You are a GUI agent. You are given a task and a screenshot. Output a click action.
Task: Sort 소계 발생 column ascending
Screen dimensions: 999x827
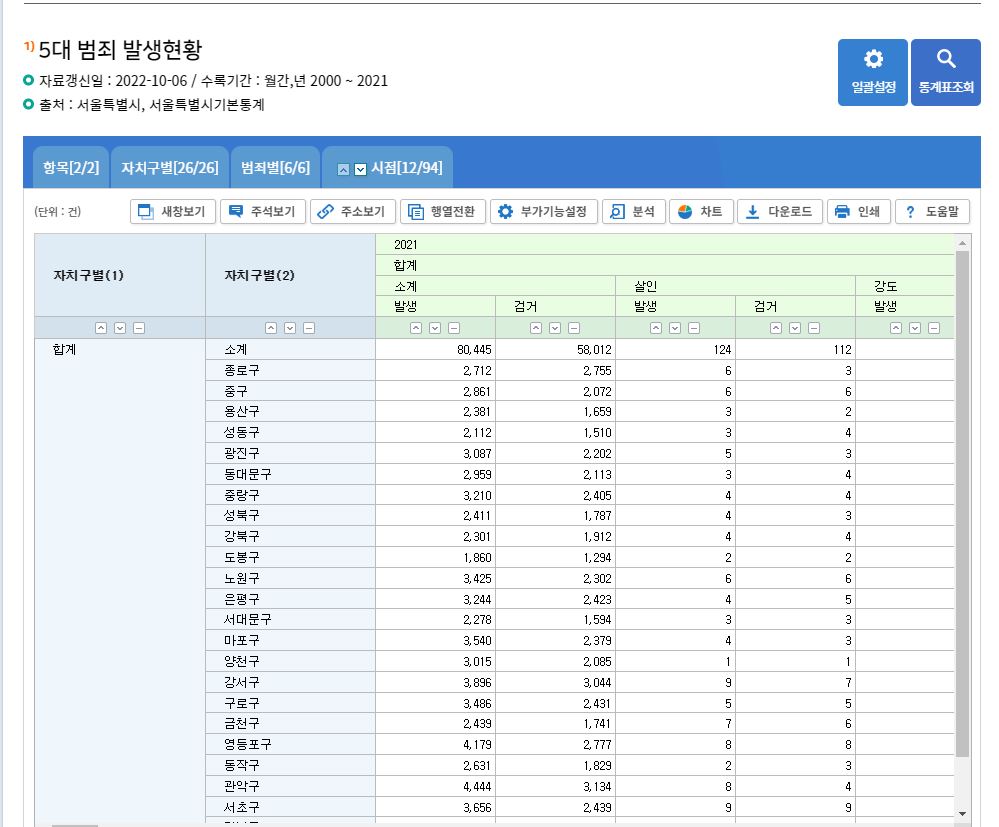click(x=416, y=328)
